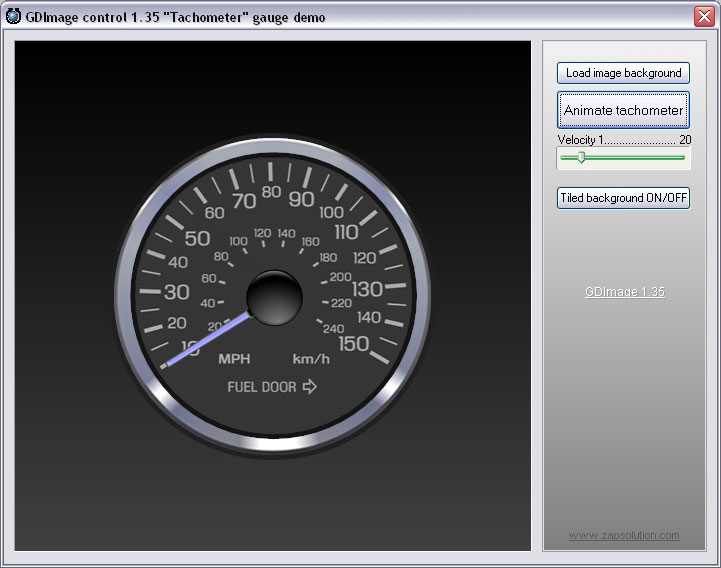Toggle Tiled background ON/OFF

[623, 198]
